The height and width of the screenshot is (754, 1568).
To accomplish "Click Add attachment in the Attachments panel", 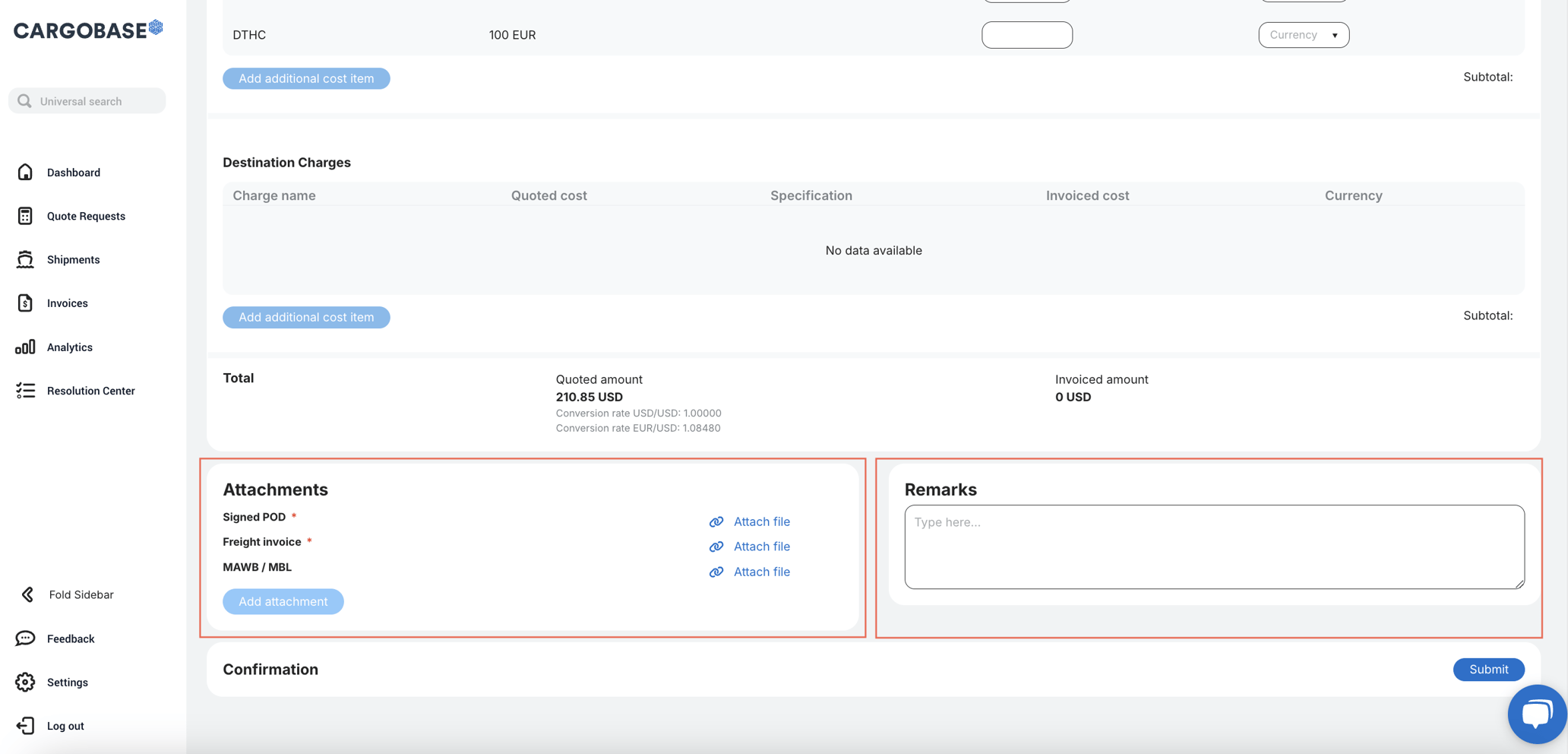I will click(283, 601).
